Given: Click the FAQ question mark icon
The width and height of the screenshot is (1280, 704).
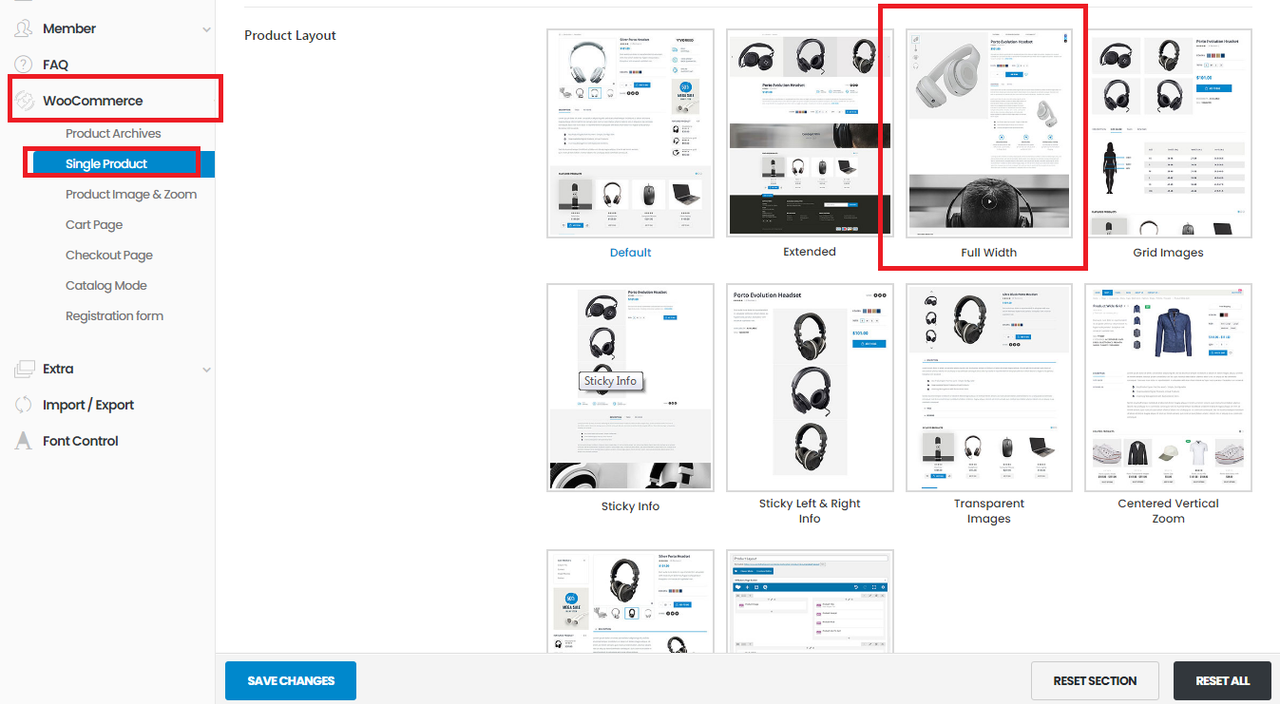Looking at the screenshot, I should pyautogui.click(x=24, y=65).
